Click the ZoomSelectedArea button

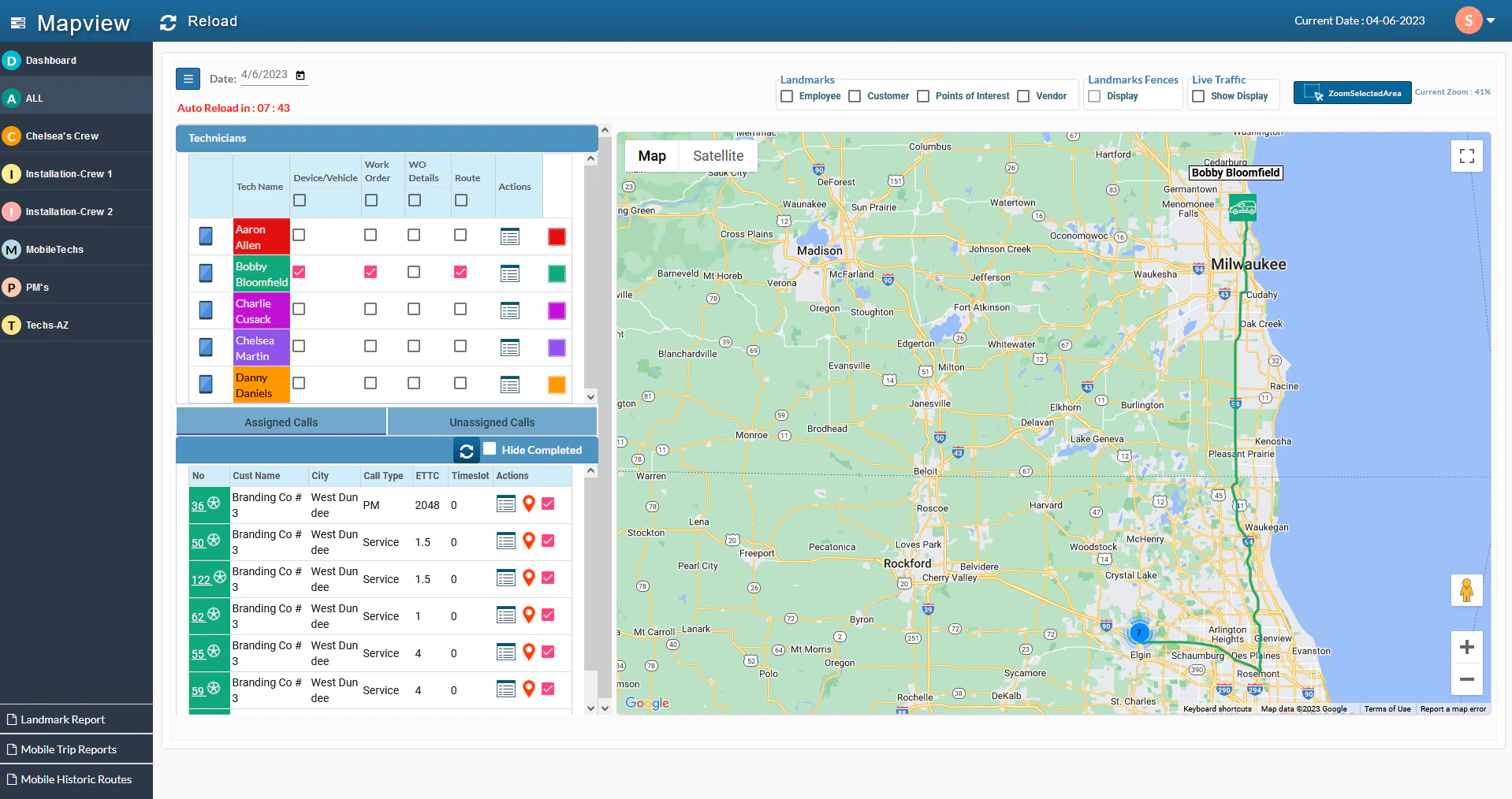coord(1351,92)
